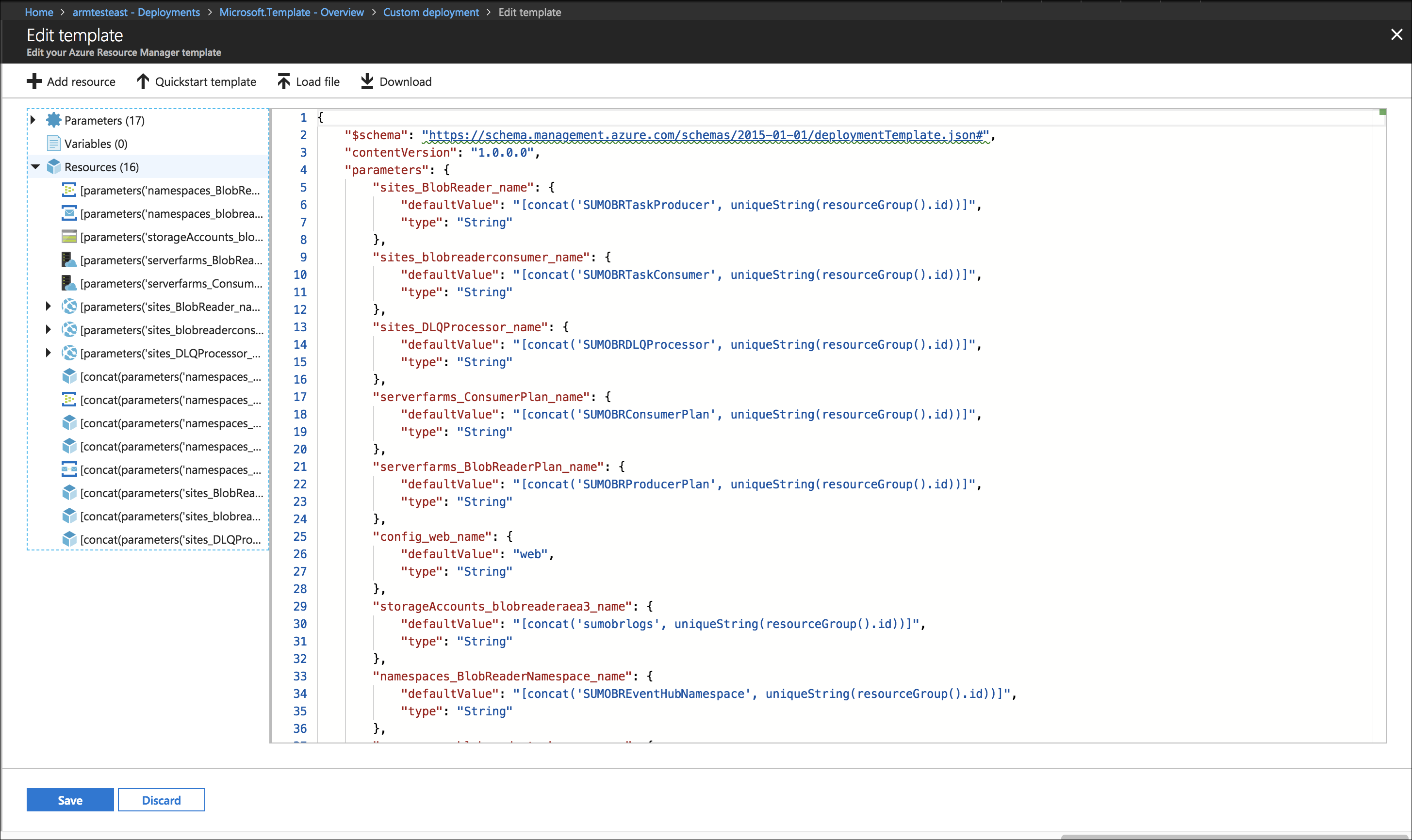This screenshot has width=1412, height=840.
Task: Click the sites_DLQProcessor web app icon
Action: coord(69,353)
